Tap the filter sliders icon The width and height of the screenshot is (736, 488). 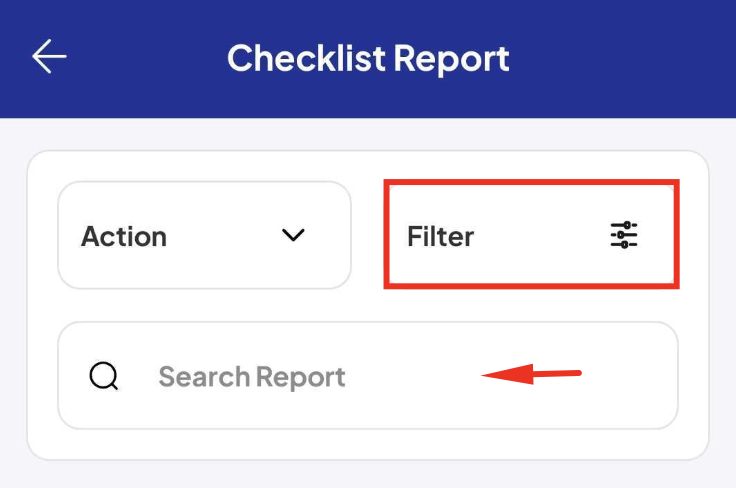pos(624,235)
